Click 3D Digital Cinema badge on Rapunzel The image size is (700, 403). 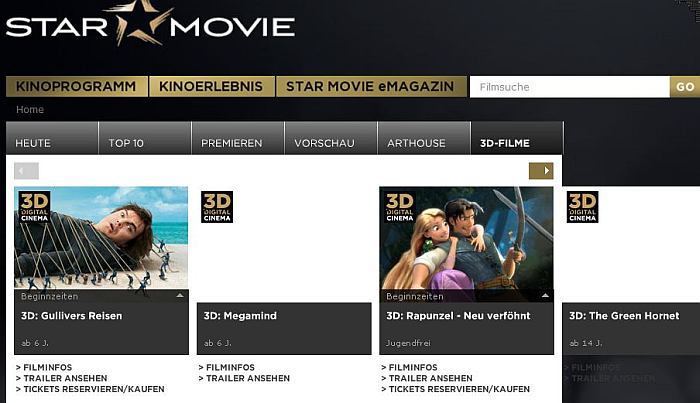click(400, 207)
